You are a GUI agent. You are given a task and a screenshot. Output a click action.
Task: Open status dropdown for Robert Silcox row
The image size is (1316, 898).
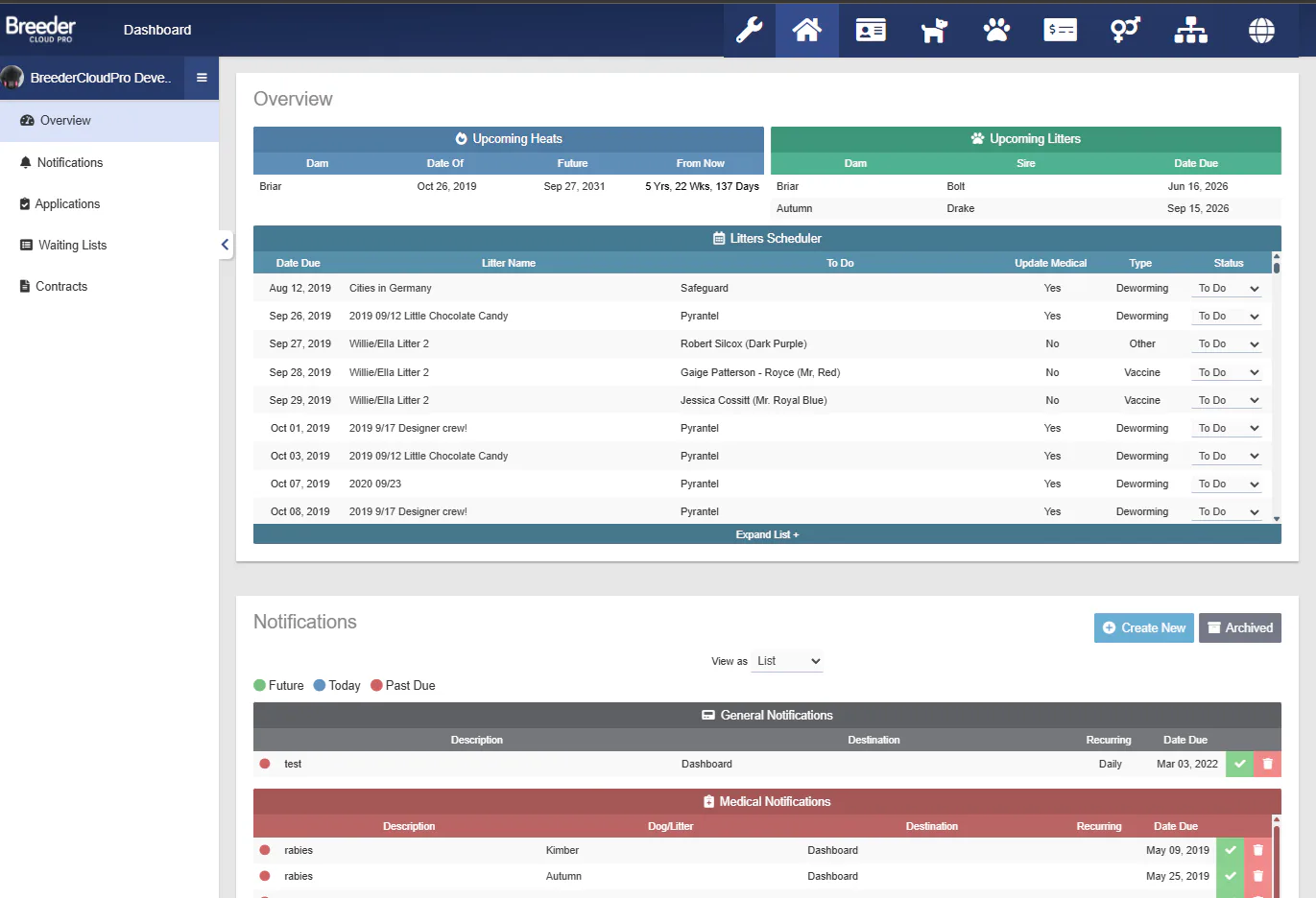[x=1228, y=343]
